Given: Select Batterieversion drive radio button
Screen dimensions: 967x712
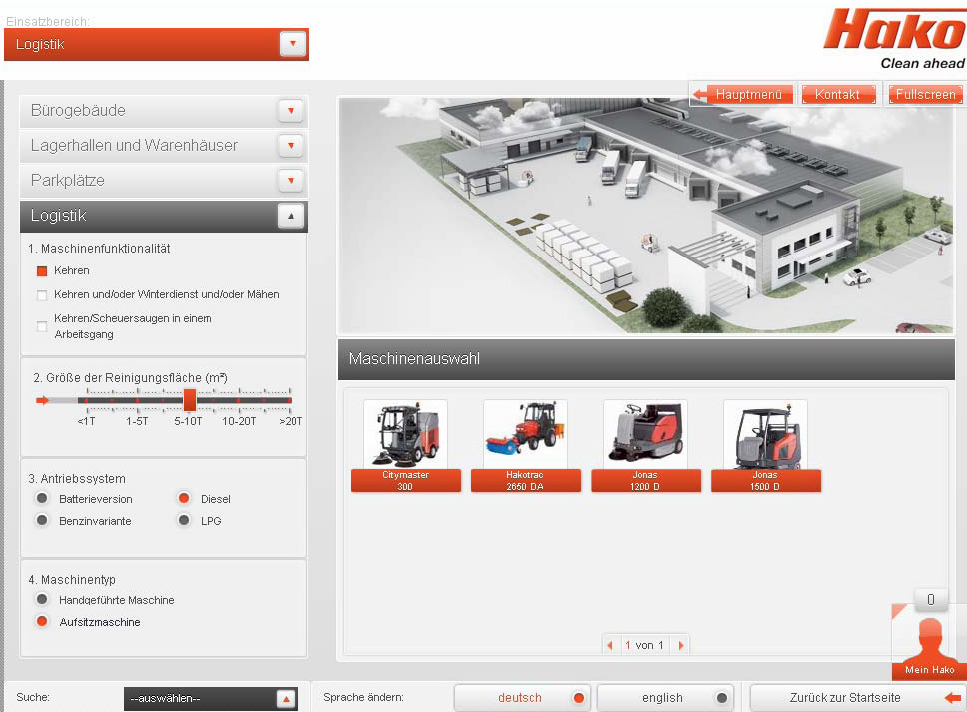Looking at the screenshot, I should pos(42,498).
